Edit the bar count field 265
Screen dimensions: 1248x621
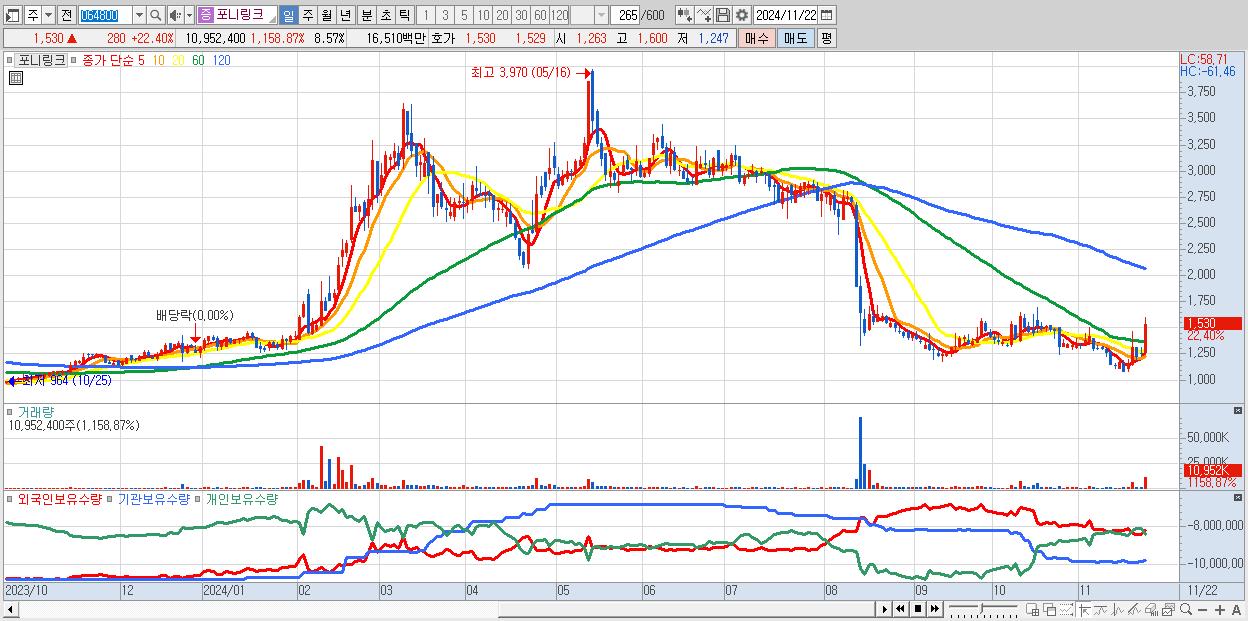click(627, 15)
